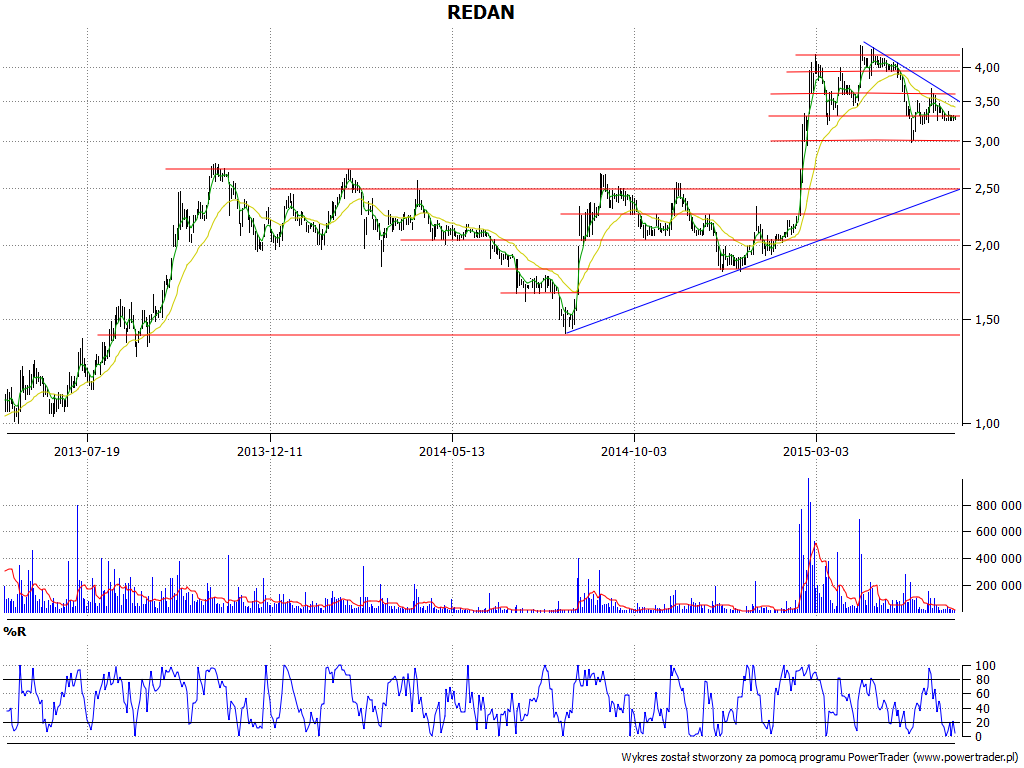Click the 200 000 volume axis label

pos(999,586)
